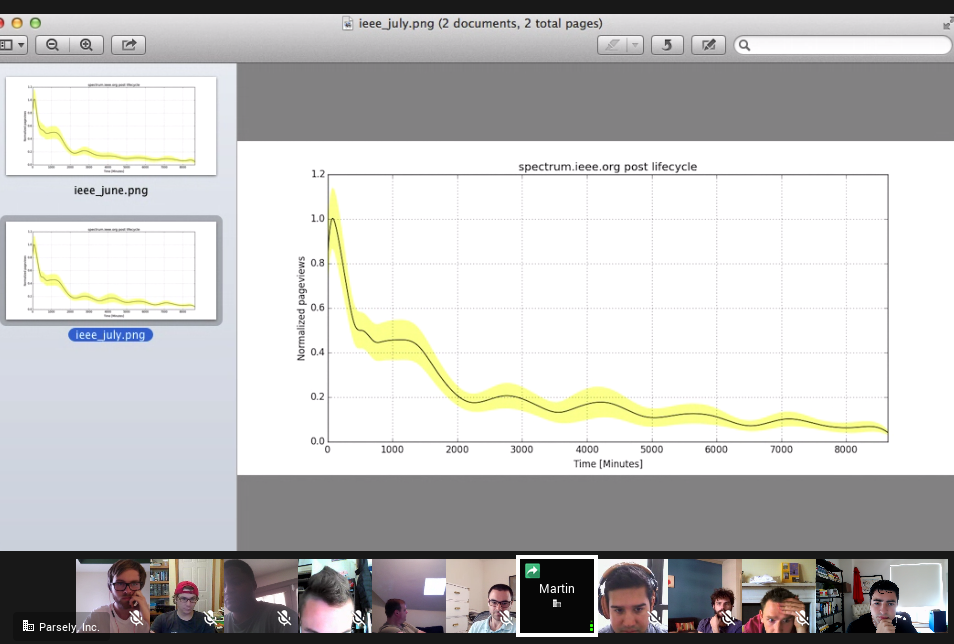Click the green screen-share icon on Martin's tile
Image resolution: width=954 pixels, height=644 pixels.
532,570
